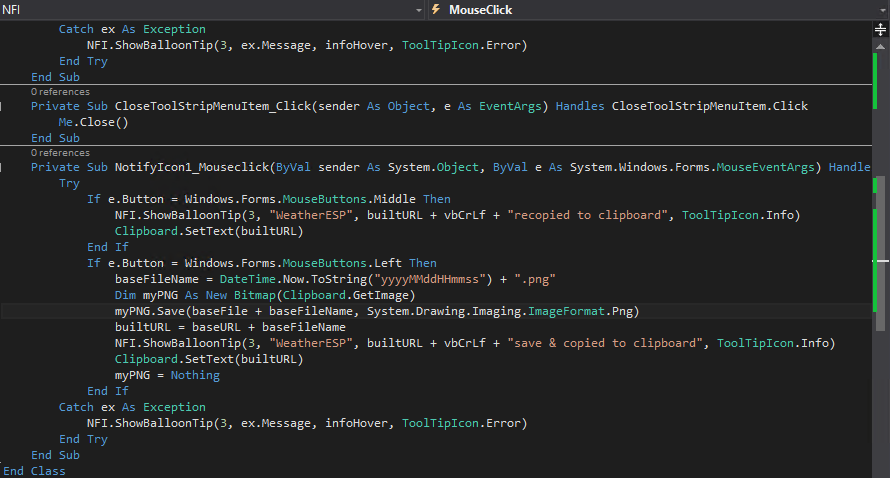Click 'ToolTipIcon.Info' on the save & copied line
Image resolution: width=890 pixels, height=478 pixels.
(773, 343)
